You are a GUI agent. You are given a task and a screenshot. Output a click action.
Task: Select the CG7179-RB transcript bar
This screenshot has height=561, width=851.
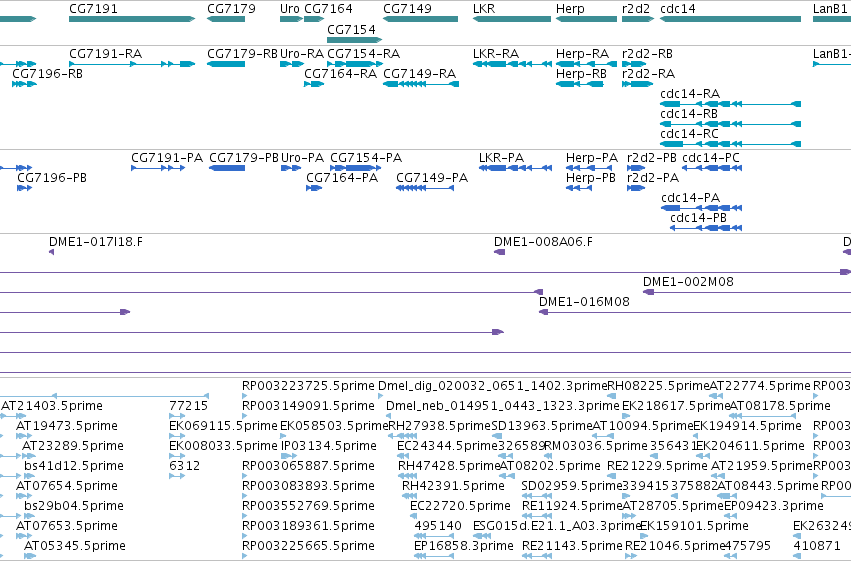click(x=226, y=64)
